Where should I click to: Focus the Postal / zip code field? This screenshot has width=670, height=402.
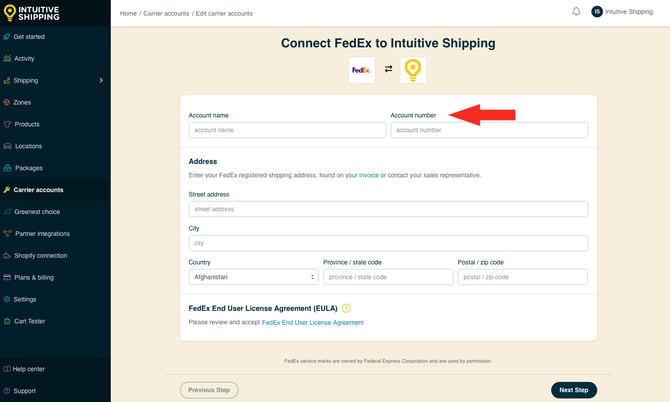tap(522, 277)
